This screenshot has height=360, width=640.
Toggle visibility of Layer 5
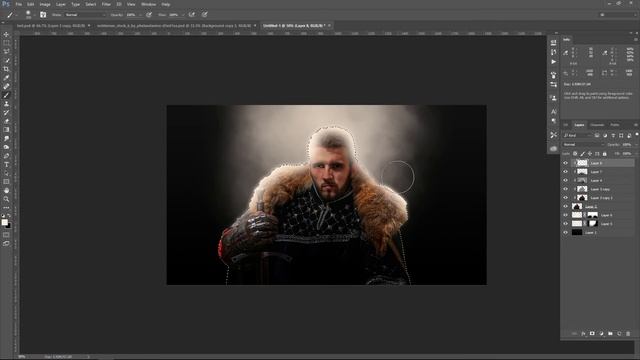566,224
